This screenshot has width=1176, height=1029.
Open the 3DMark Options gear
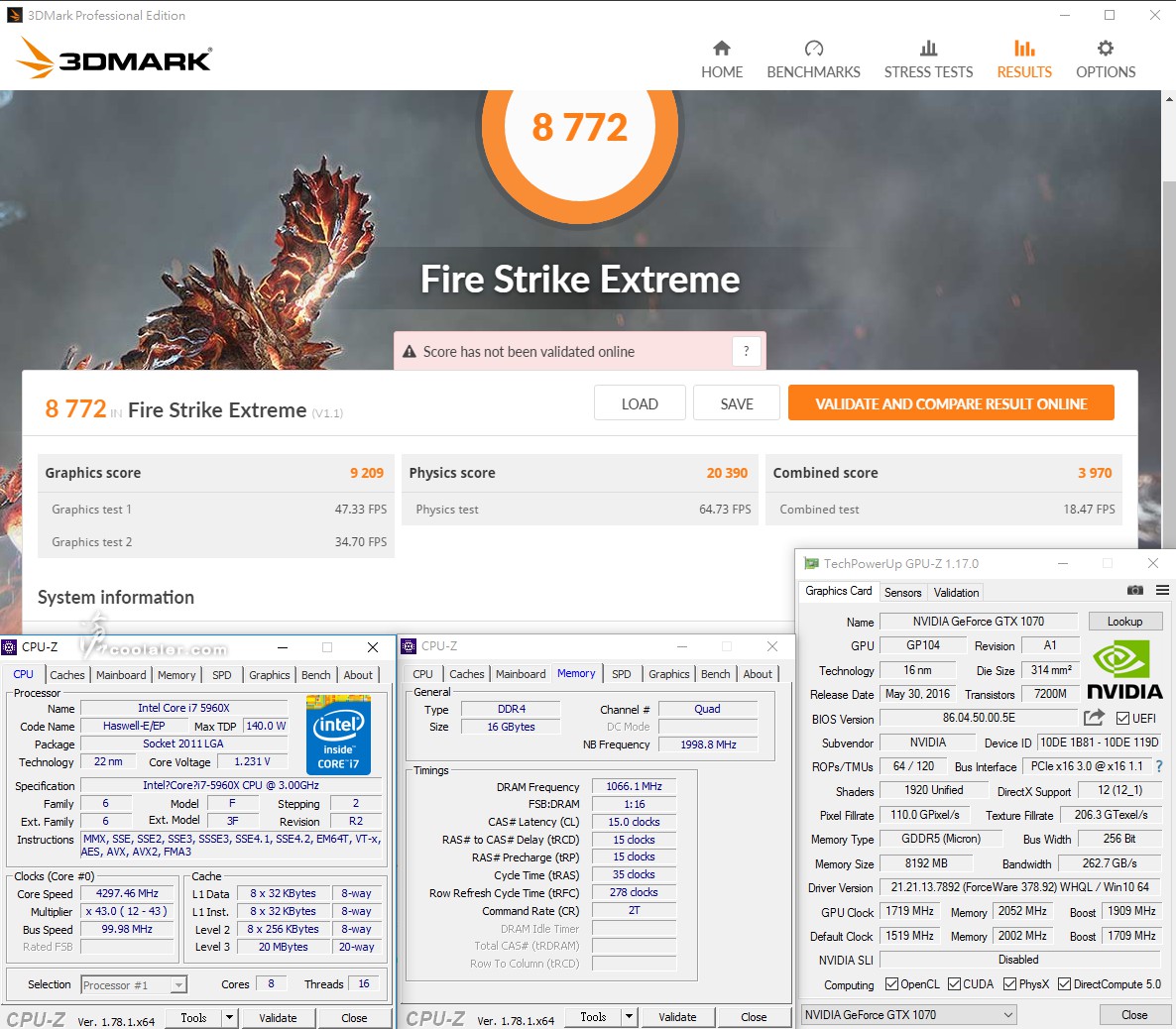[x=1106, y=60]
